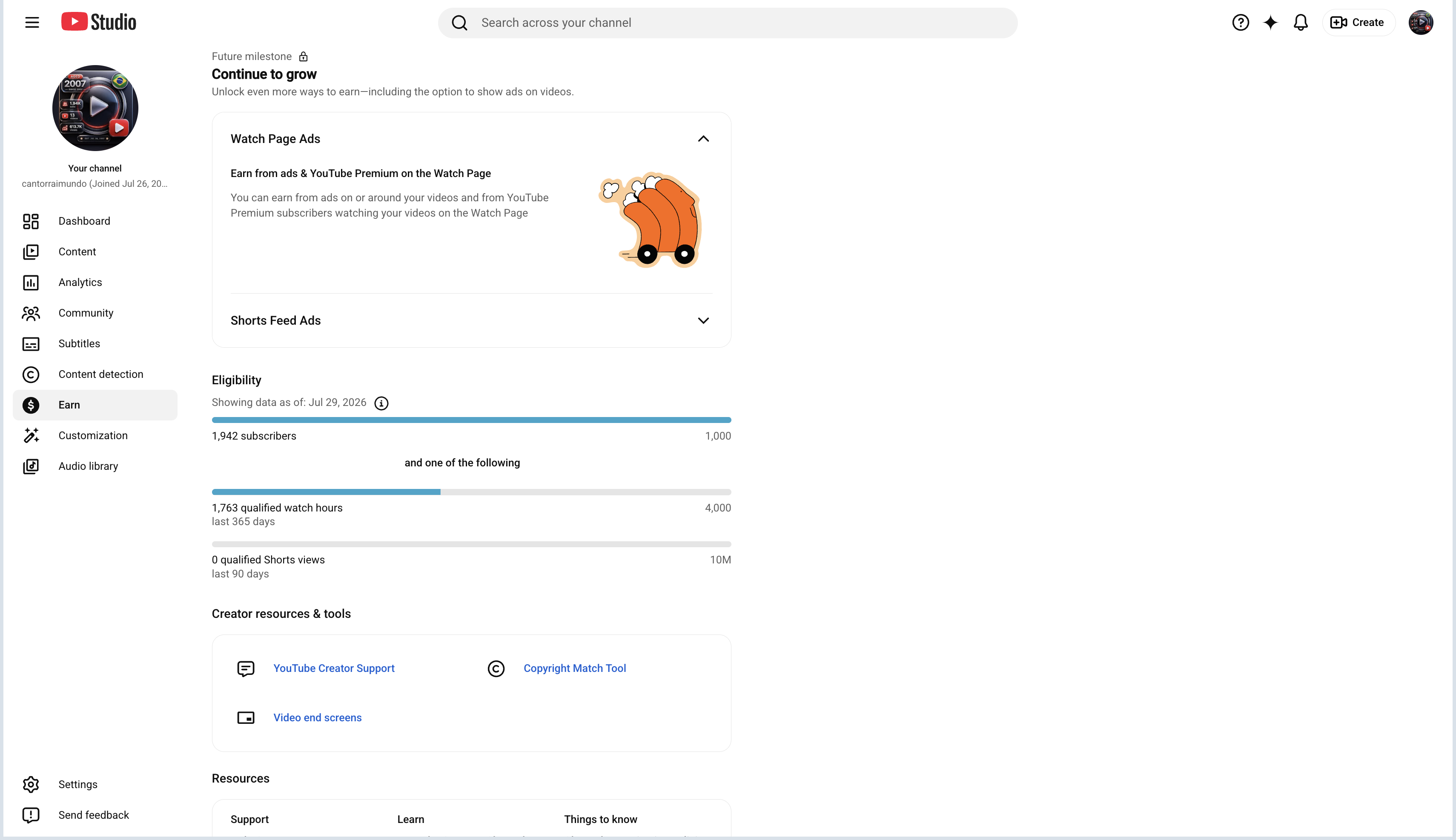Click the search magnifier icon
This screenshot has width=1456, height=840.
pos(459,23)
